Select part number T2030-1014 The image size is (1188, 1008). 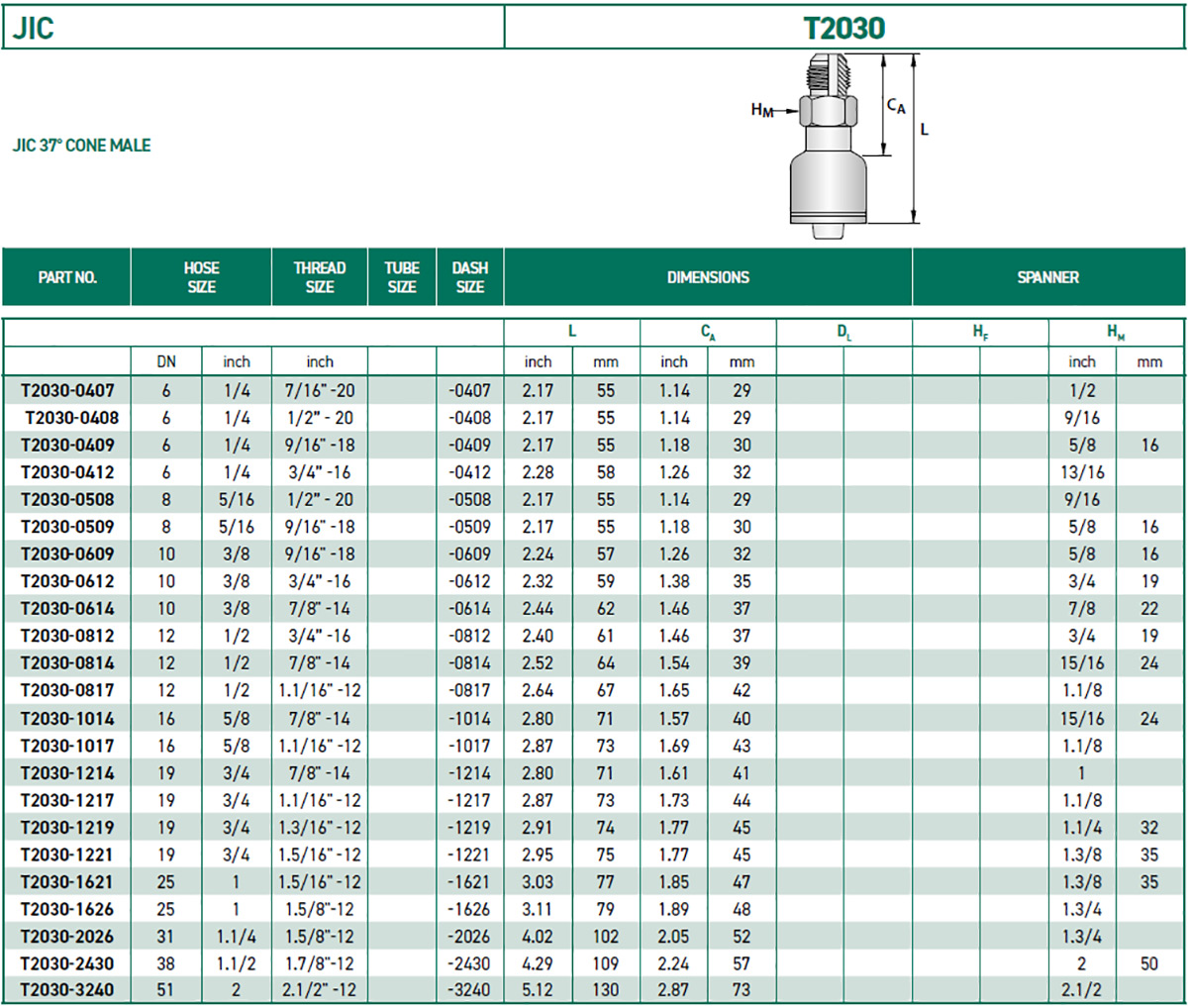pyautogui.click(x=67, y=719)
